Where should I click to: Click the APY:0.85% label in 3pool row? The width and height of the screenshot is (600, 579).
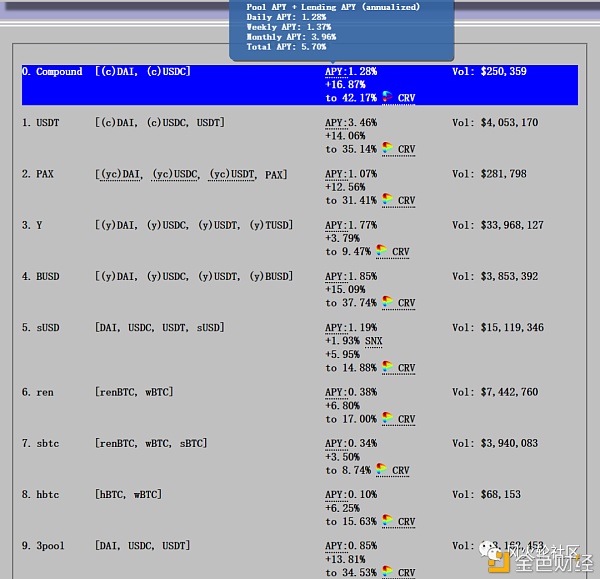[351, 546]
